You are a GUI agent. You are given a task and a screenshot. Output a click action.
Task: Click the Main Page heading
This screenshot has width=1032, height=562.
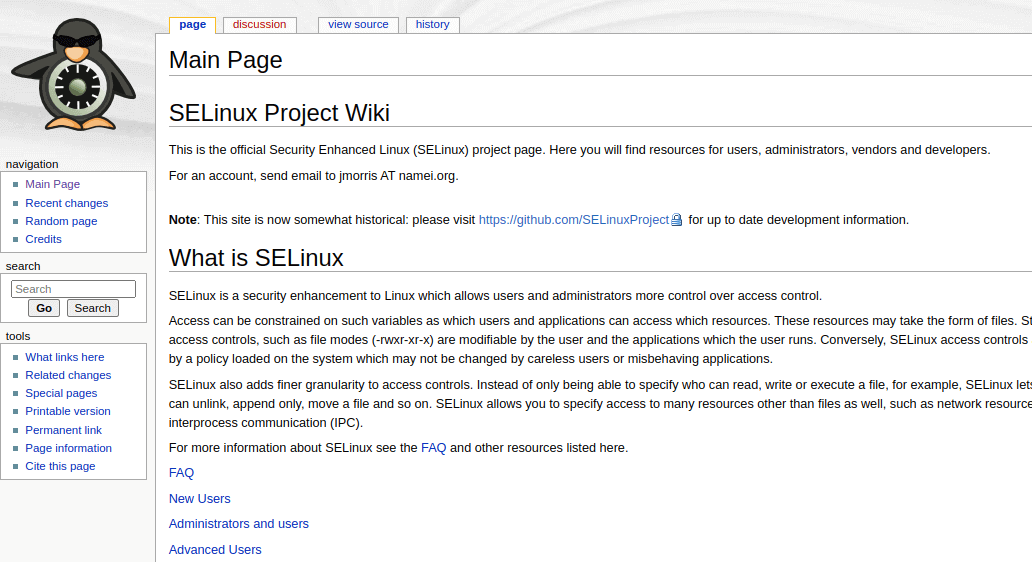click(x=226, y=60)
